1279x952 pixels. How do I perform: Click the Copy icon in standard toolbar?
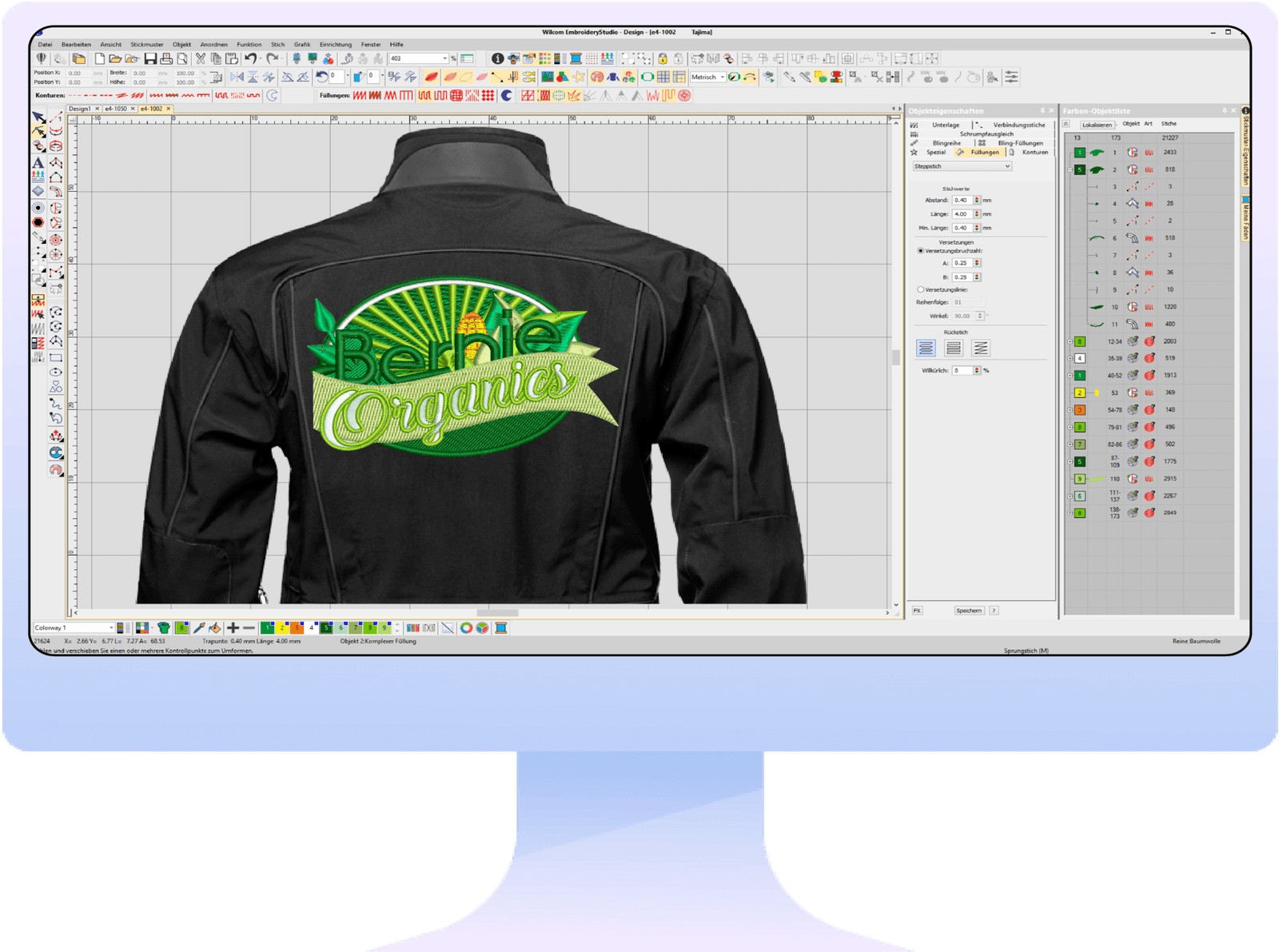216,58
